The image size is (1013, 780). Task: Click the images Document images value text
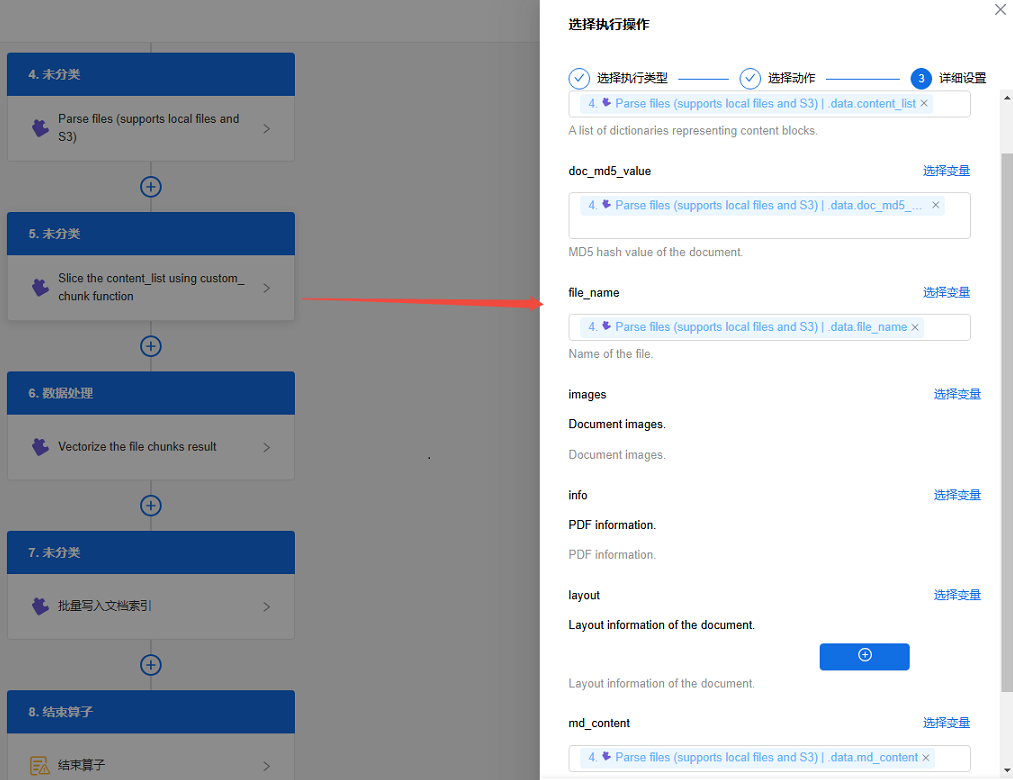tap(617, 424)
